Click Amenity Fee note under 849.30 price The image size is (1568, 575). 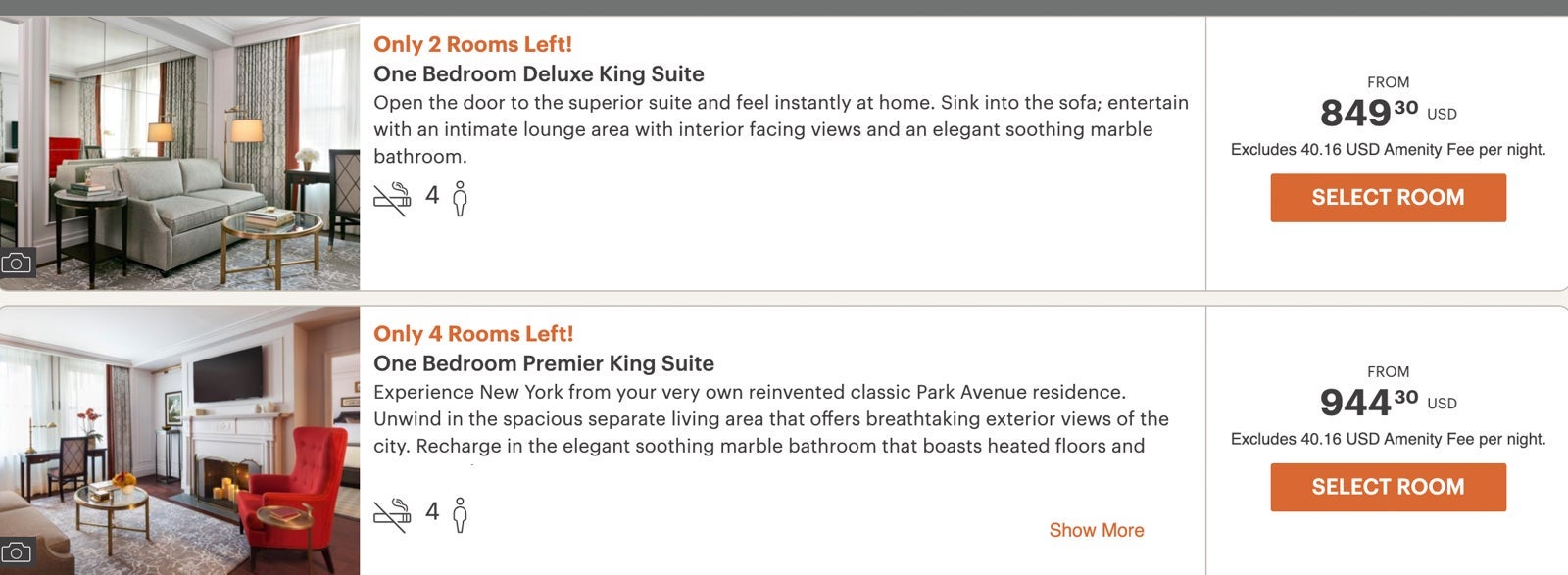click(1388, 150)
